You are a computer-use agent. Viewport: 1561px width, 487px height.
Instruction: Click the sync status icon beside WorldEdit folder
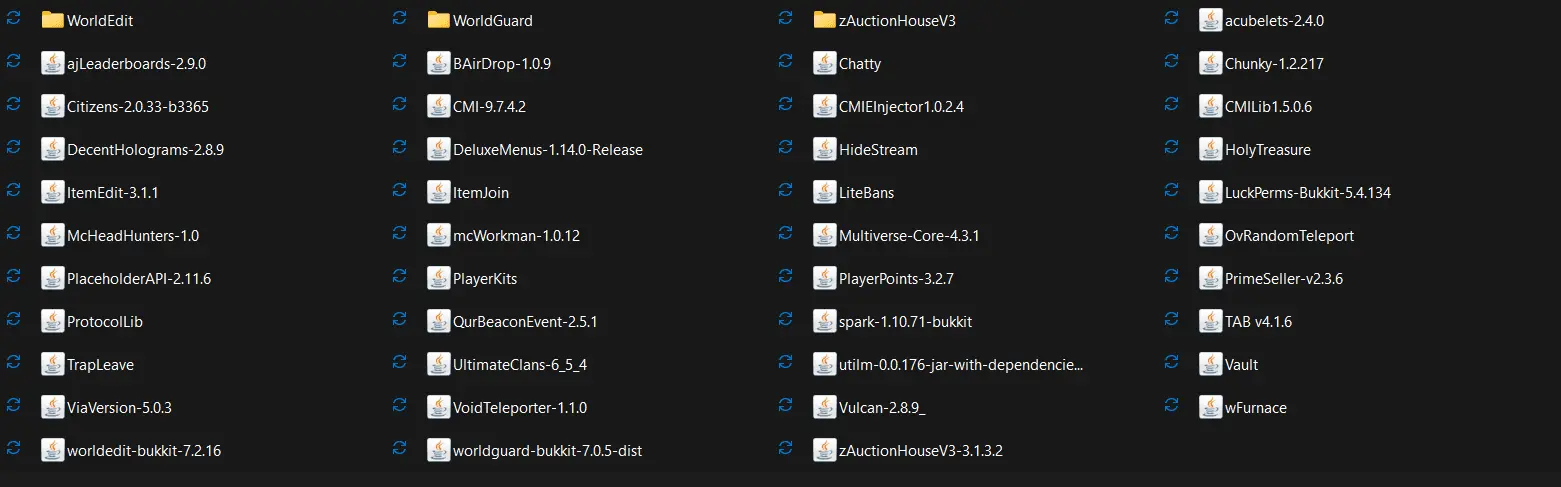pos(13,19)
